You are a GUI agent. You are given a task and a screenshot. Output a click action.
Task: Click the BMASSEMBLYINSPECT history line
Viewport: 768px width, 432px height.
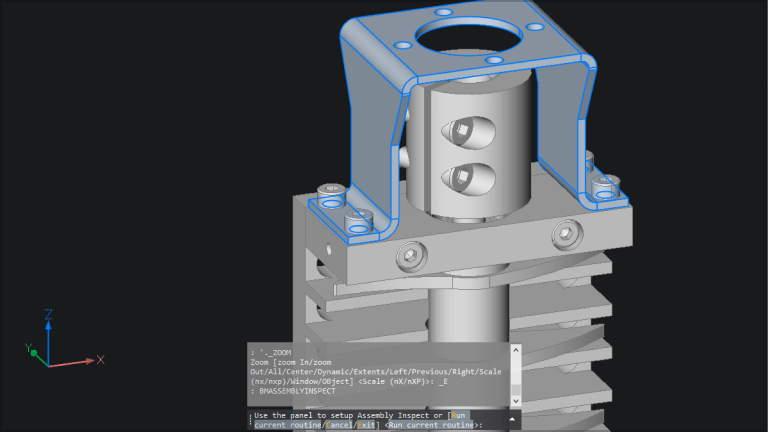tap(297, 391)
